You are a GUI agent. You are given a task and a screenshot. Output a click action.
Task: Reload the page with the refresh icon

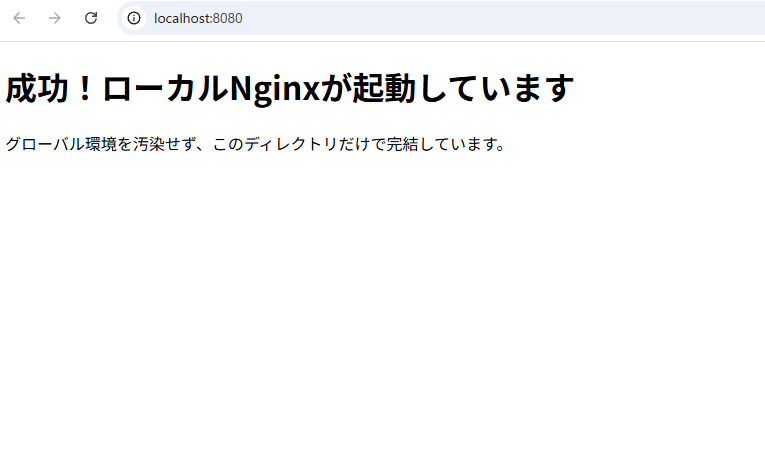[91, 18]
